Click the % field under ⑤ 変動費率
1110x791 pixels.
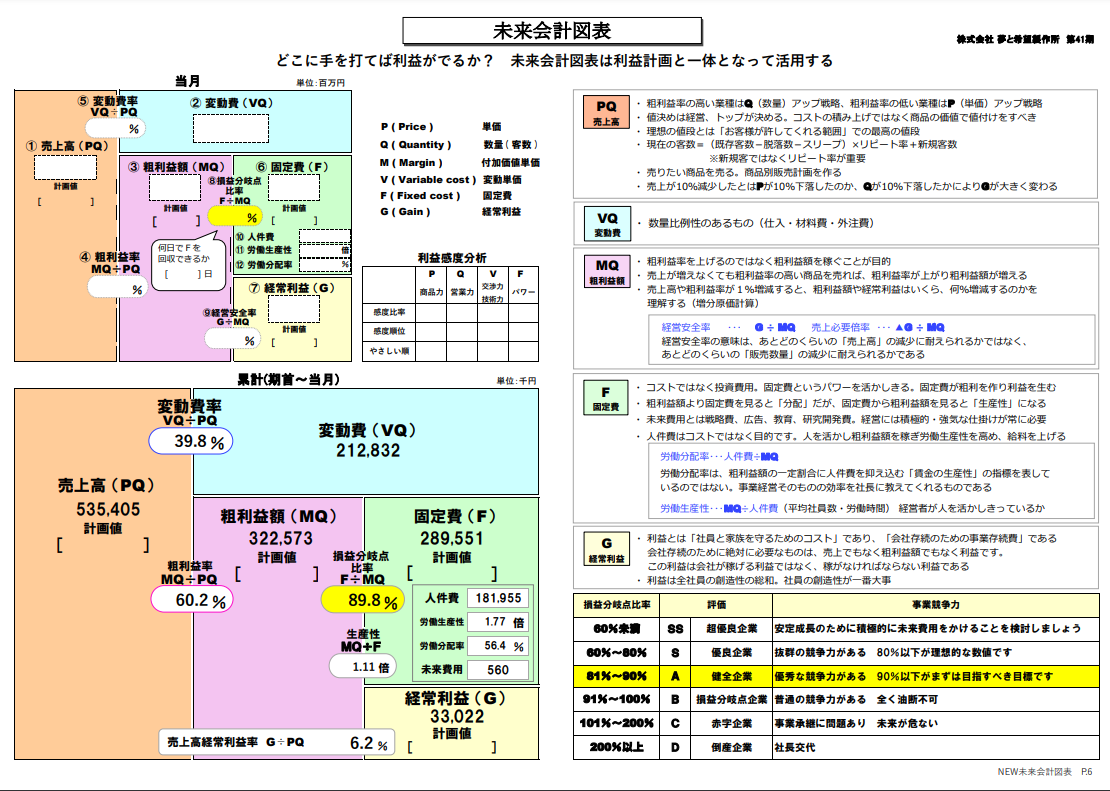(115, 128)
